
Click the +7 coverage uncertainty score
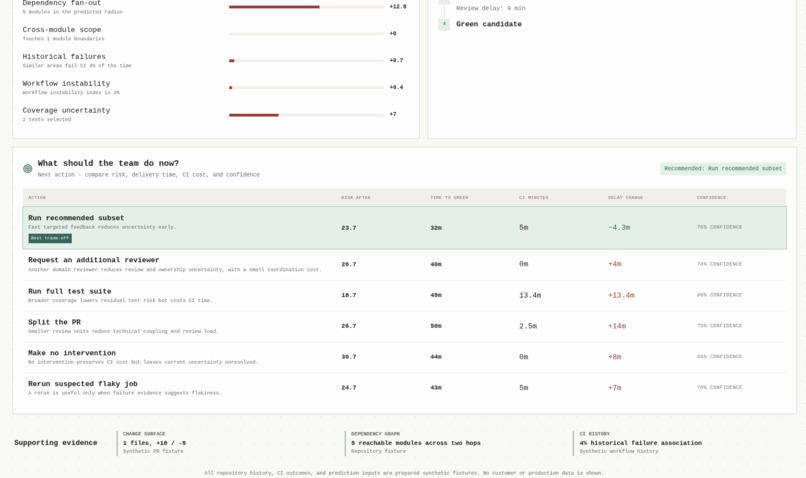[393, 114]
